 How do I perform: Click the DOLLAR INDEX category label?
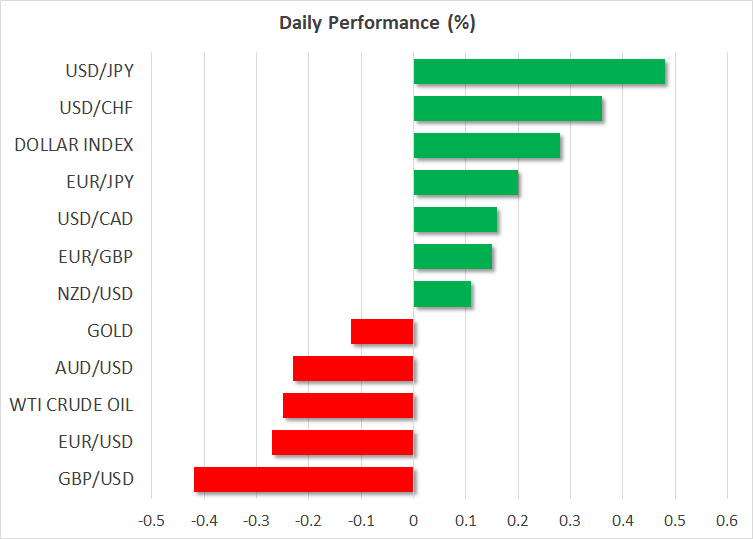tap(74, 146)
